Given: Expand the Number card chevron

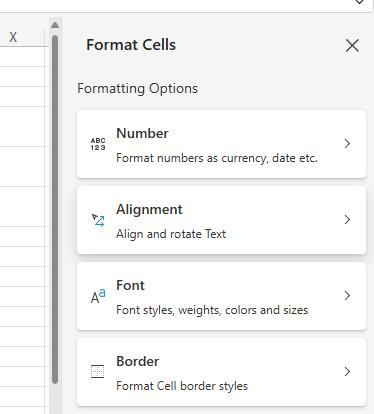Looking at the screenshot, I should pyautogui.click(x=347, y=144).
